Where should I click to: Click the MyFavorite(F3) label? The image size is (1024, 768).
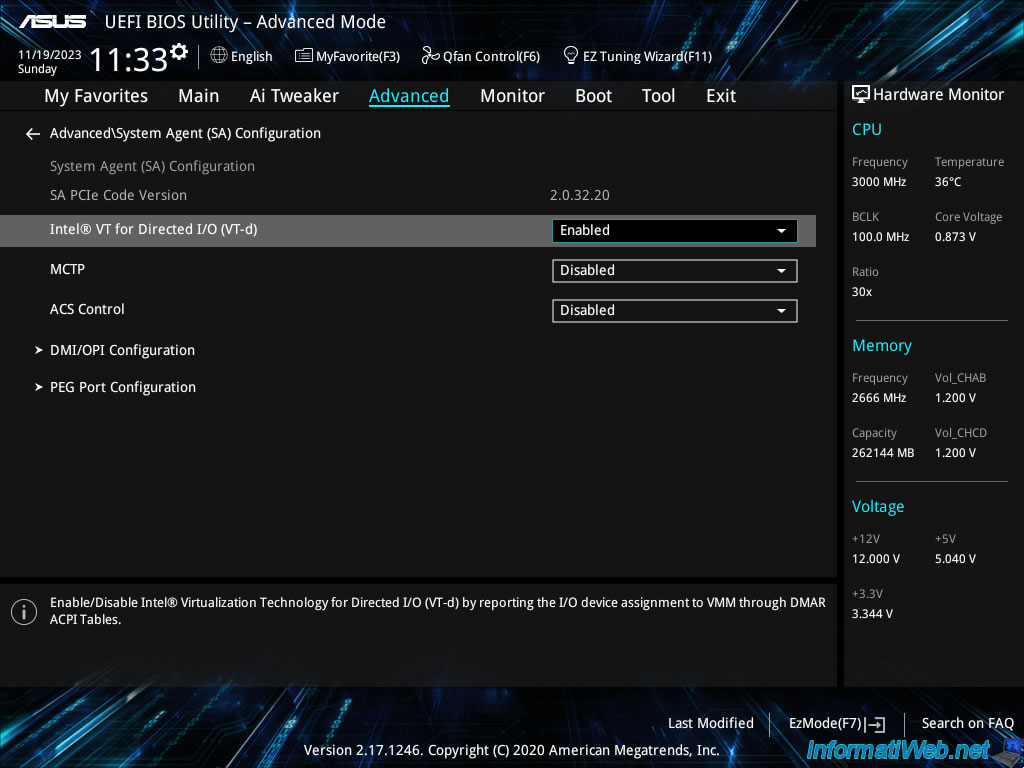coord(358,57)
